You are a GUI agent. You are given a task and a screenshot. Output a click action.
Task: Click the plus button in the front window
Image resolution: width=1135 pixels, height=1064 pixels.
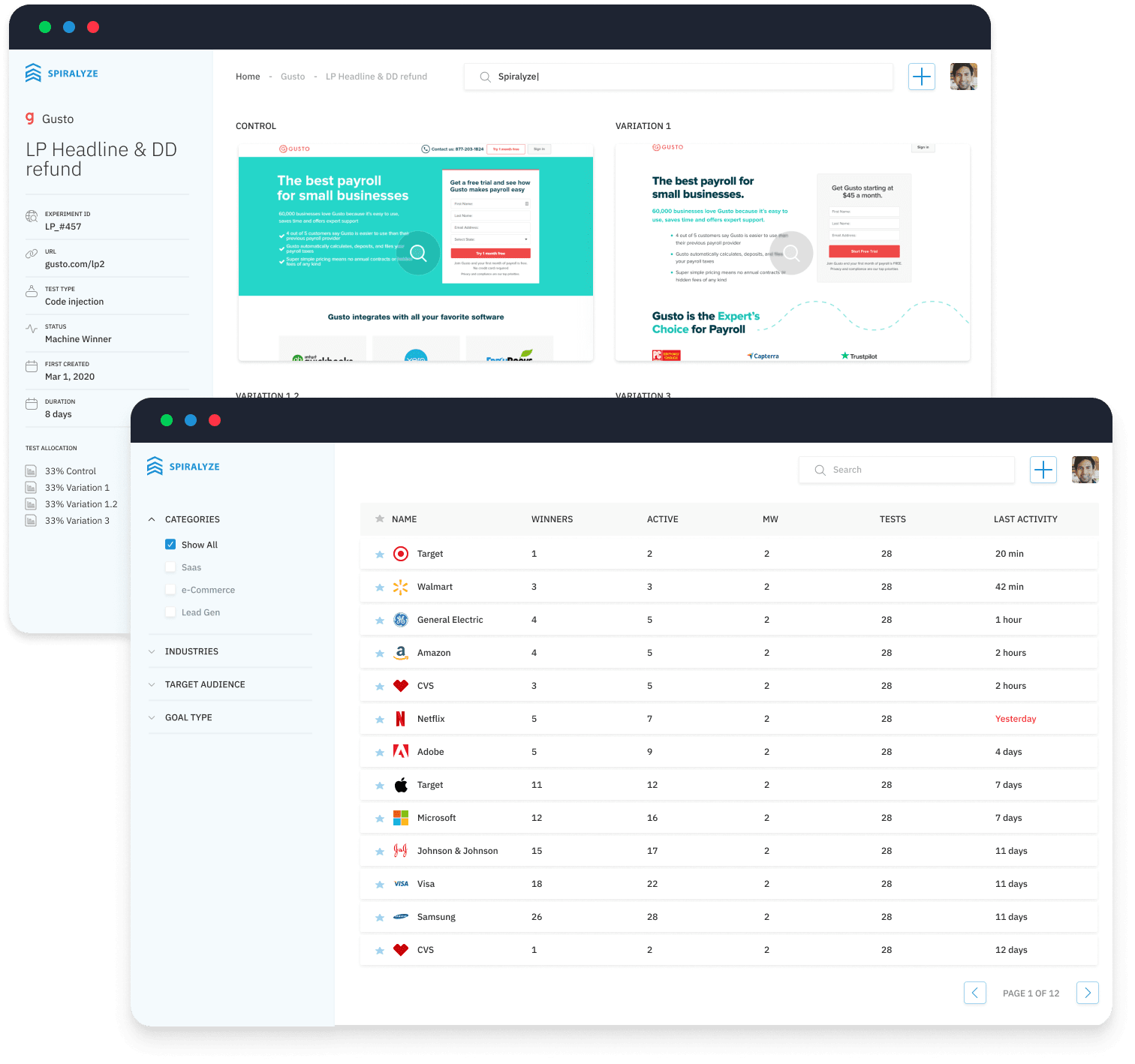click(x=1043, y=470)
